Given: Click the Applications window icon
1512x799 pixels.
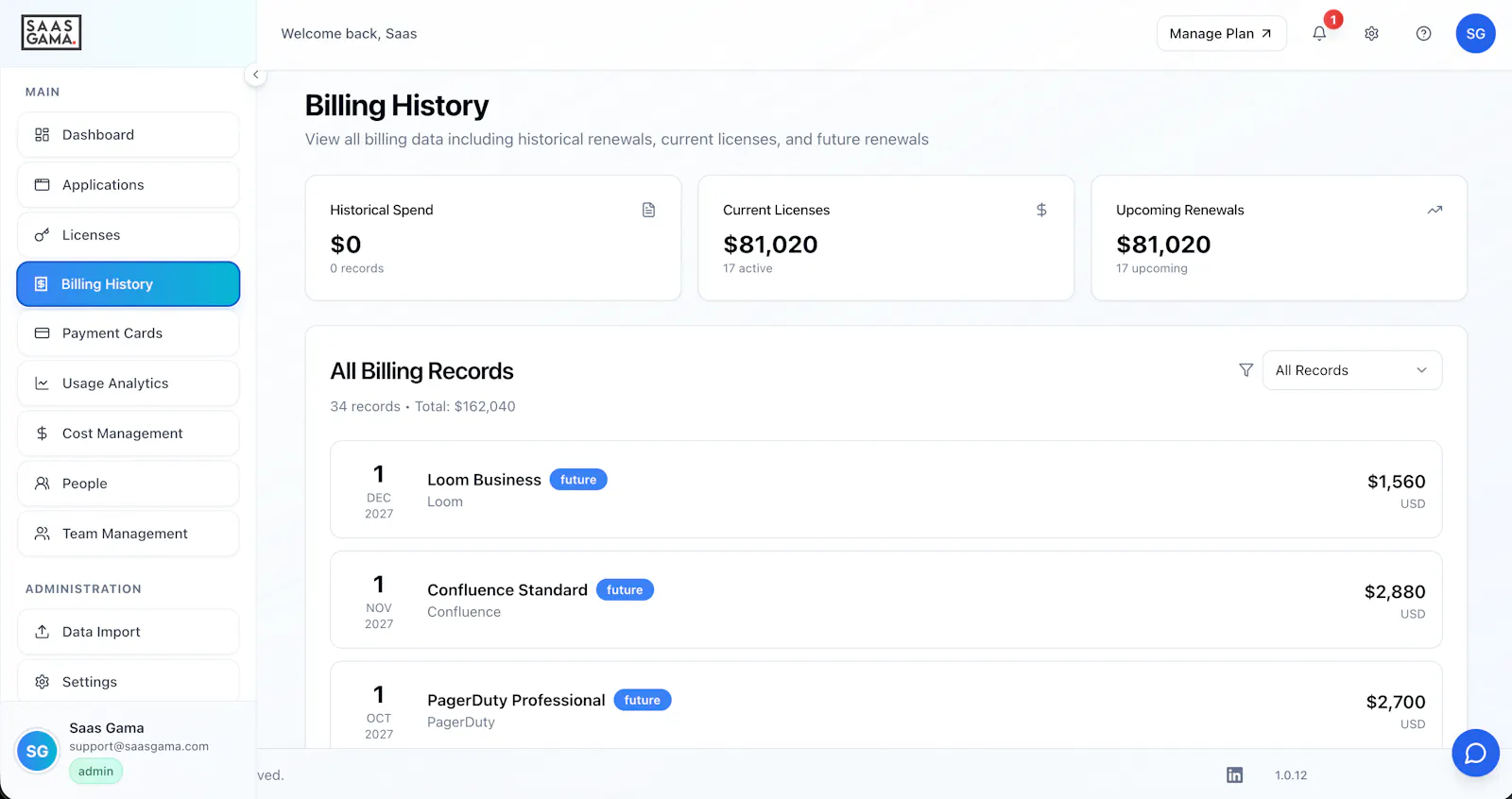Looking at the screenshot, I should [42, 185].
